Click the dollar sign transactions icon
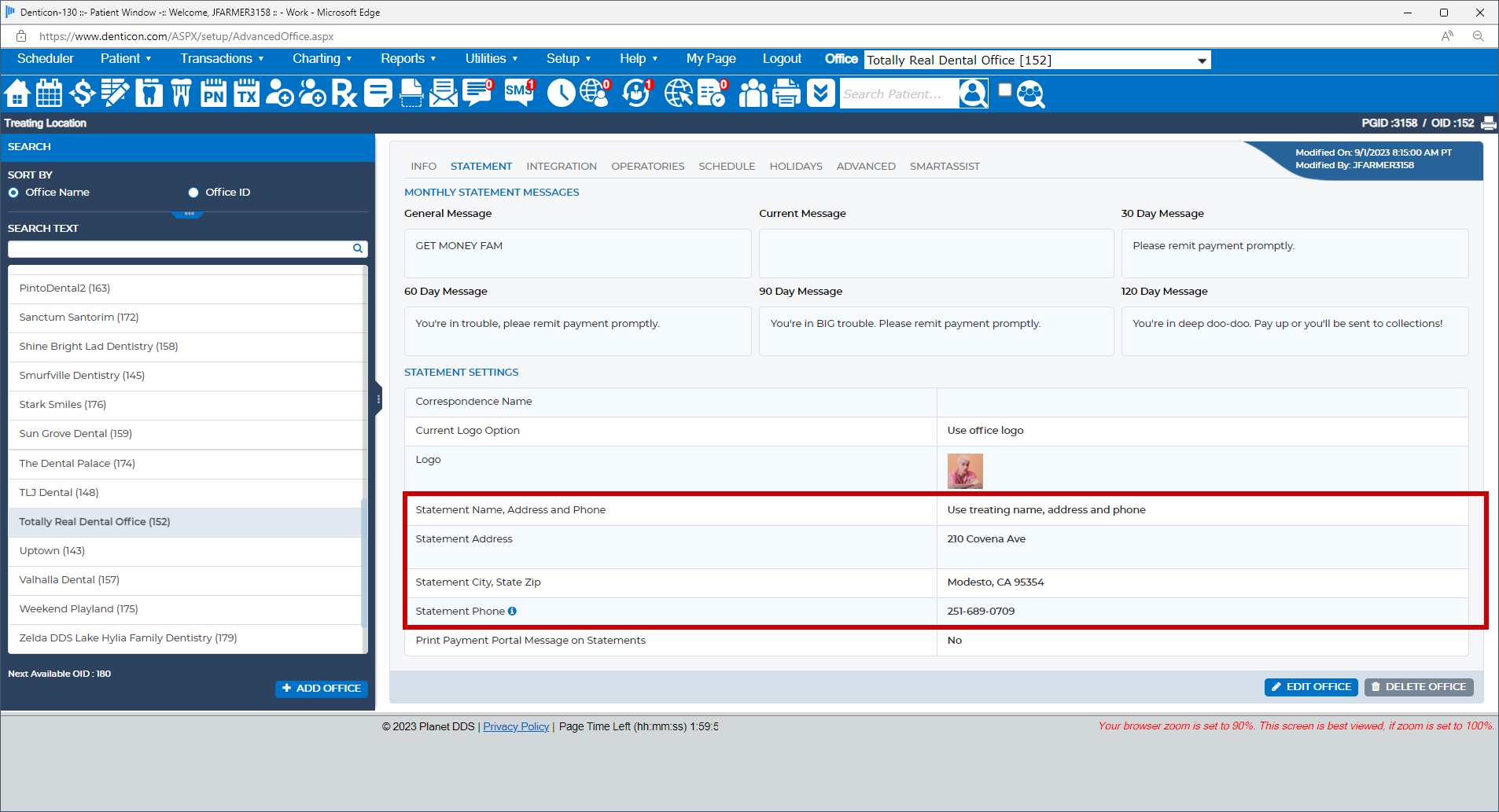The height and width of the screenshot is (812, 1499). (x=82, y=94)
